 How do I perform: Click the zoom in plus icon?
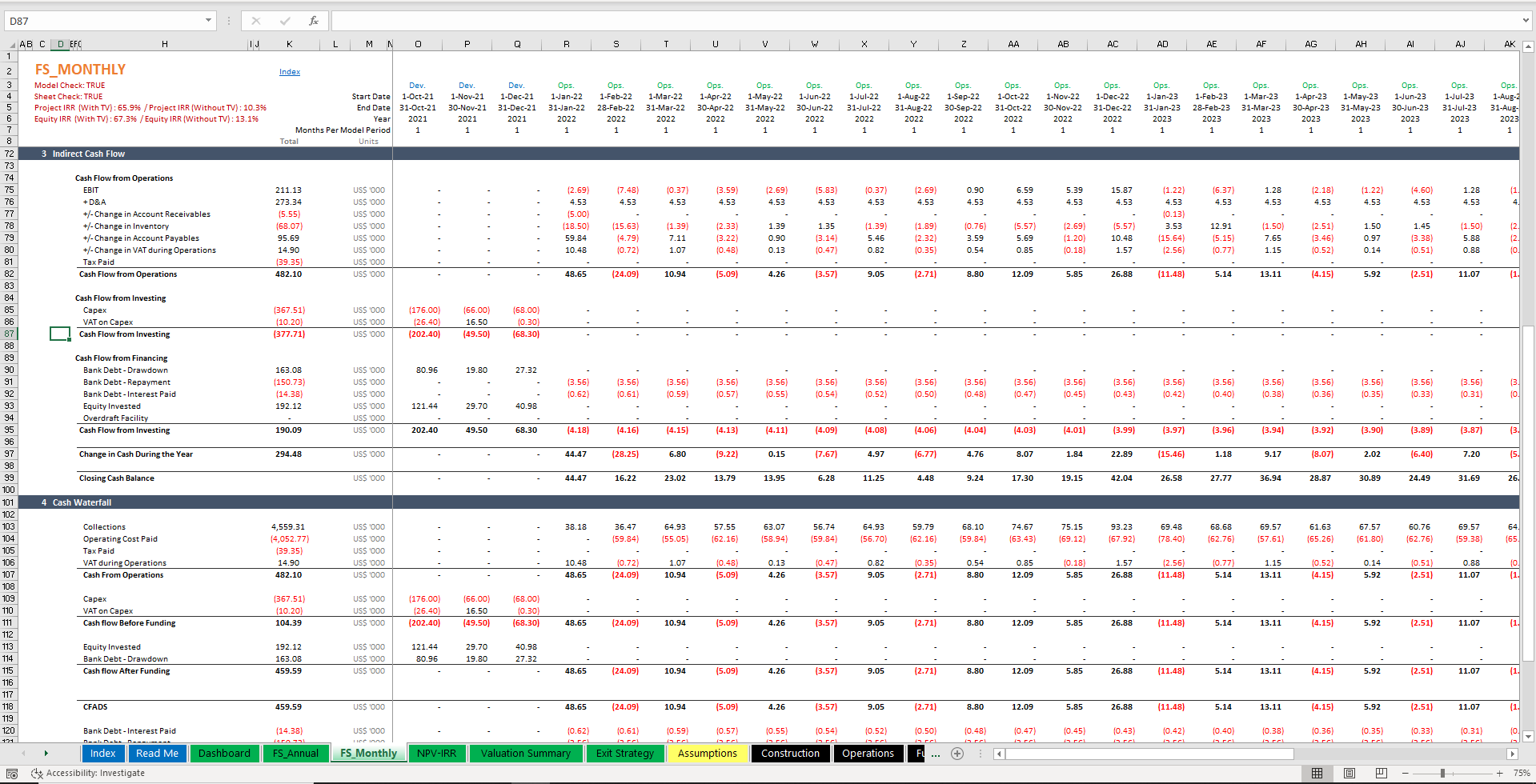click(x=1499, y=774)
